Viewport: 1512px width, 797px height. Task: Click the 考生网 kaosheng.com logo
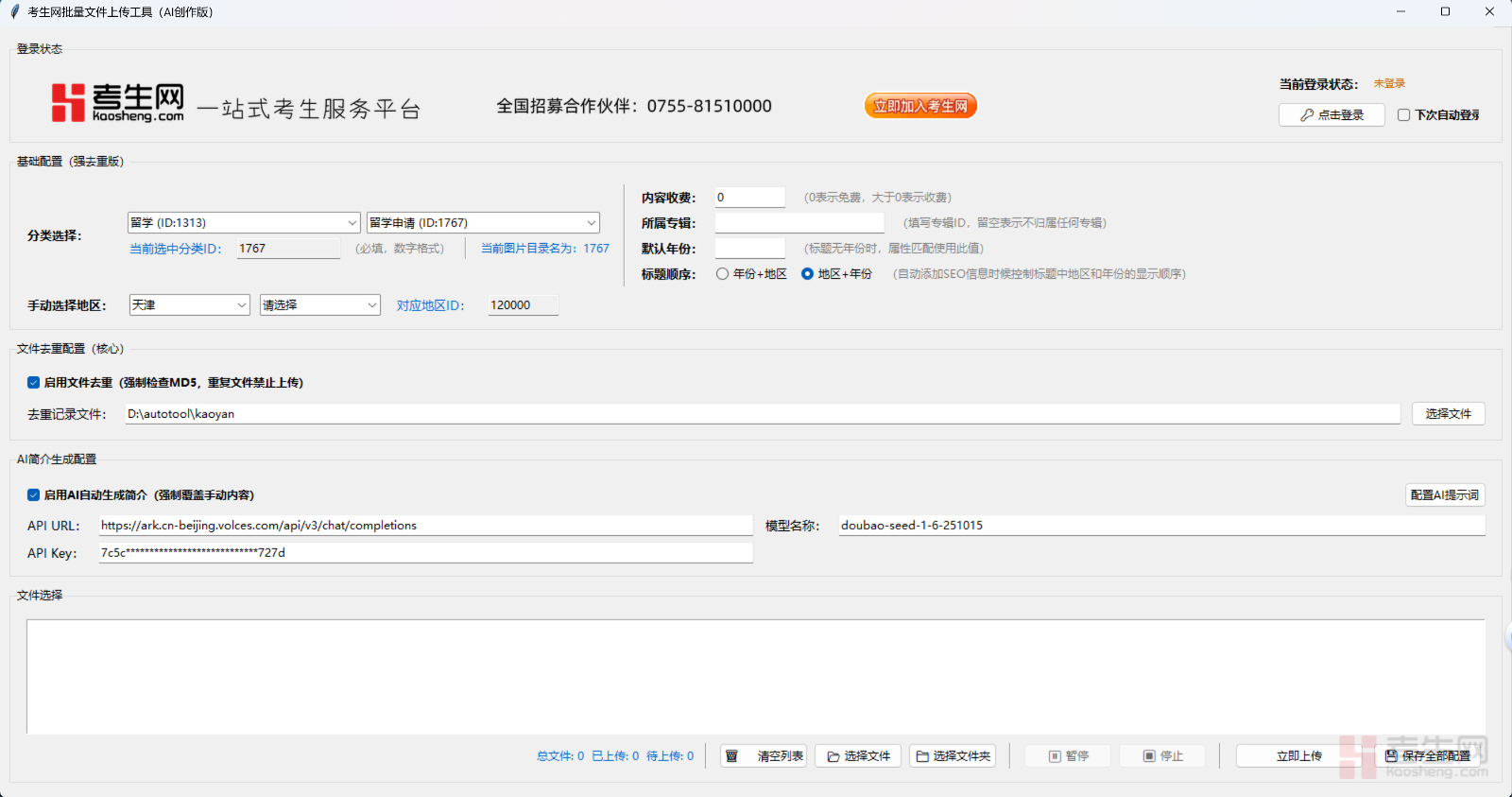(117, 103)
